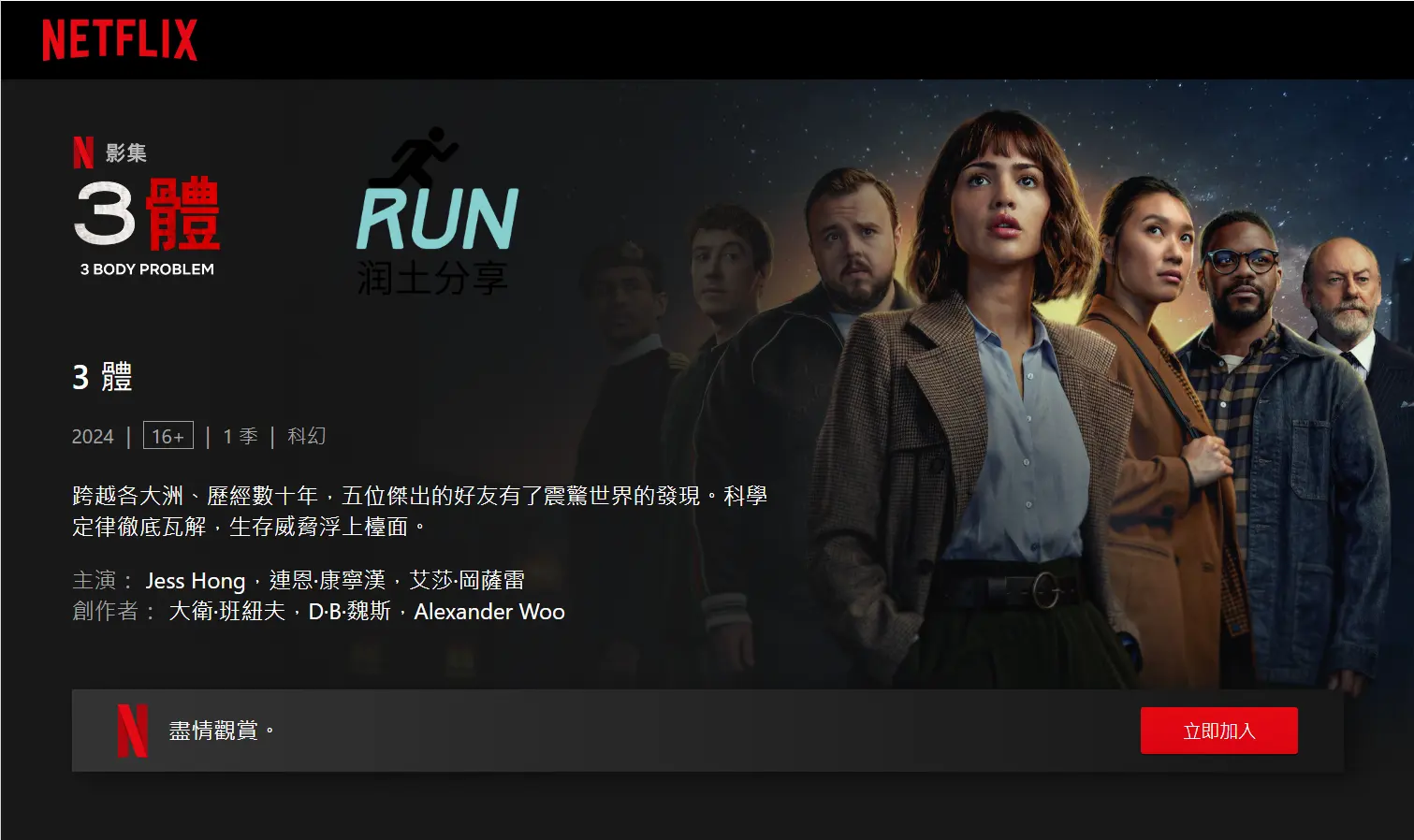Open cast member Jess Hong link

point(195,581)
